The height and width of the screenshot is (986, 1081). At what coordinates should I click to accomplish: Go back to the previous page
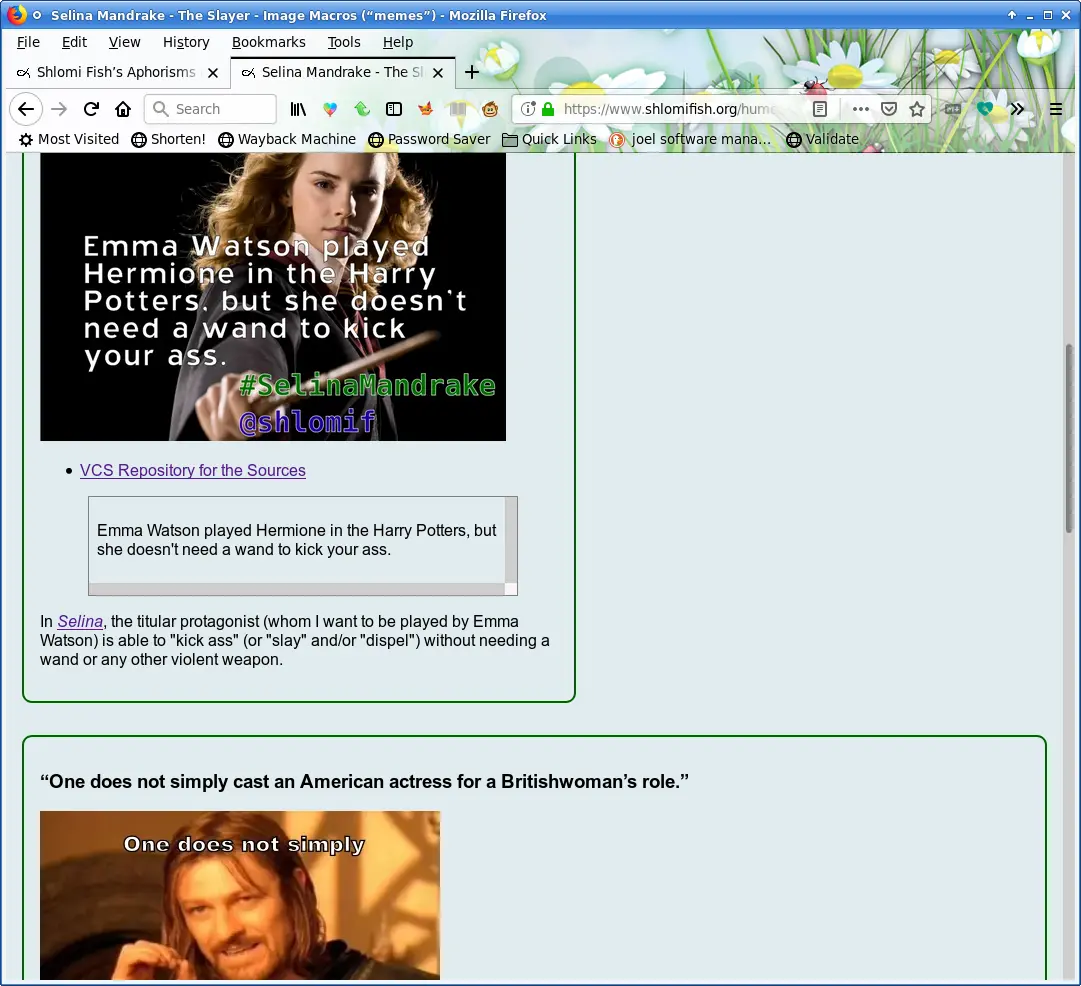point(26,109)
